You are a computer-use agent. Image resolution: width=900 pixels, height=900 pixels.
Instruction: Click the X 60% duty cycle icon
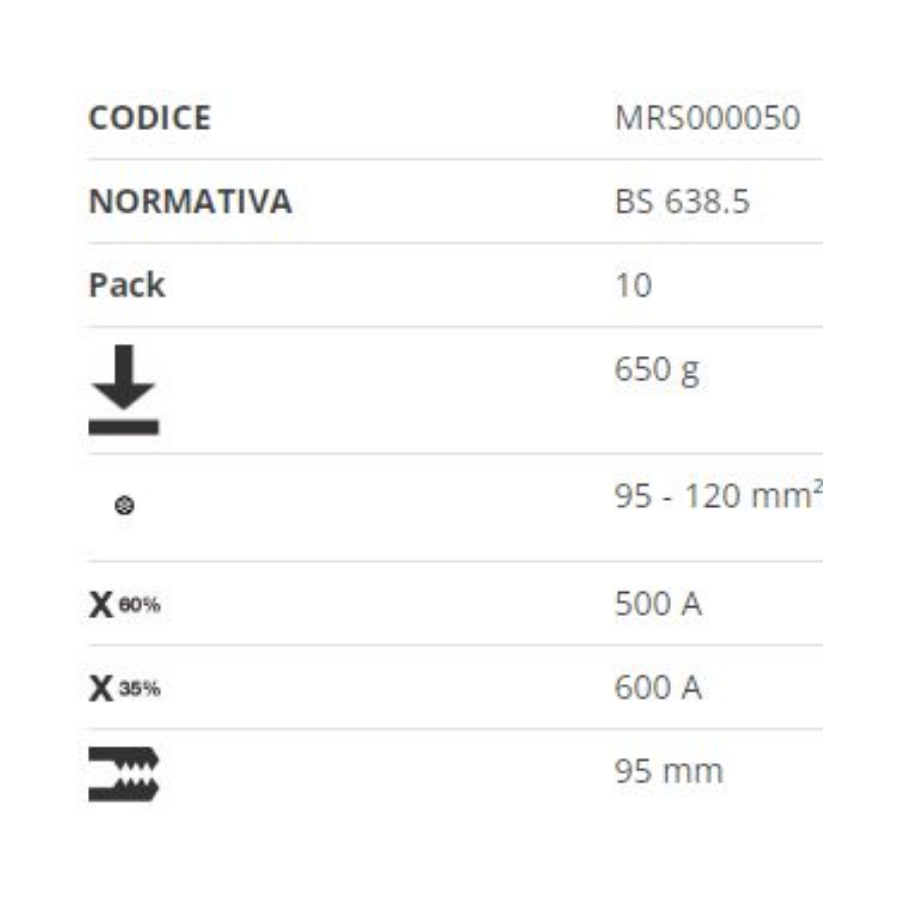coord(125,604)
